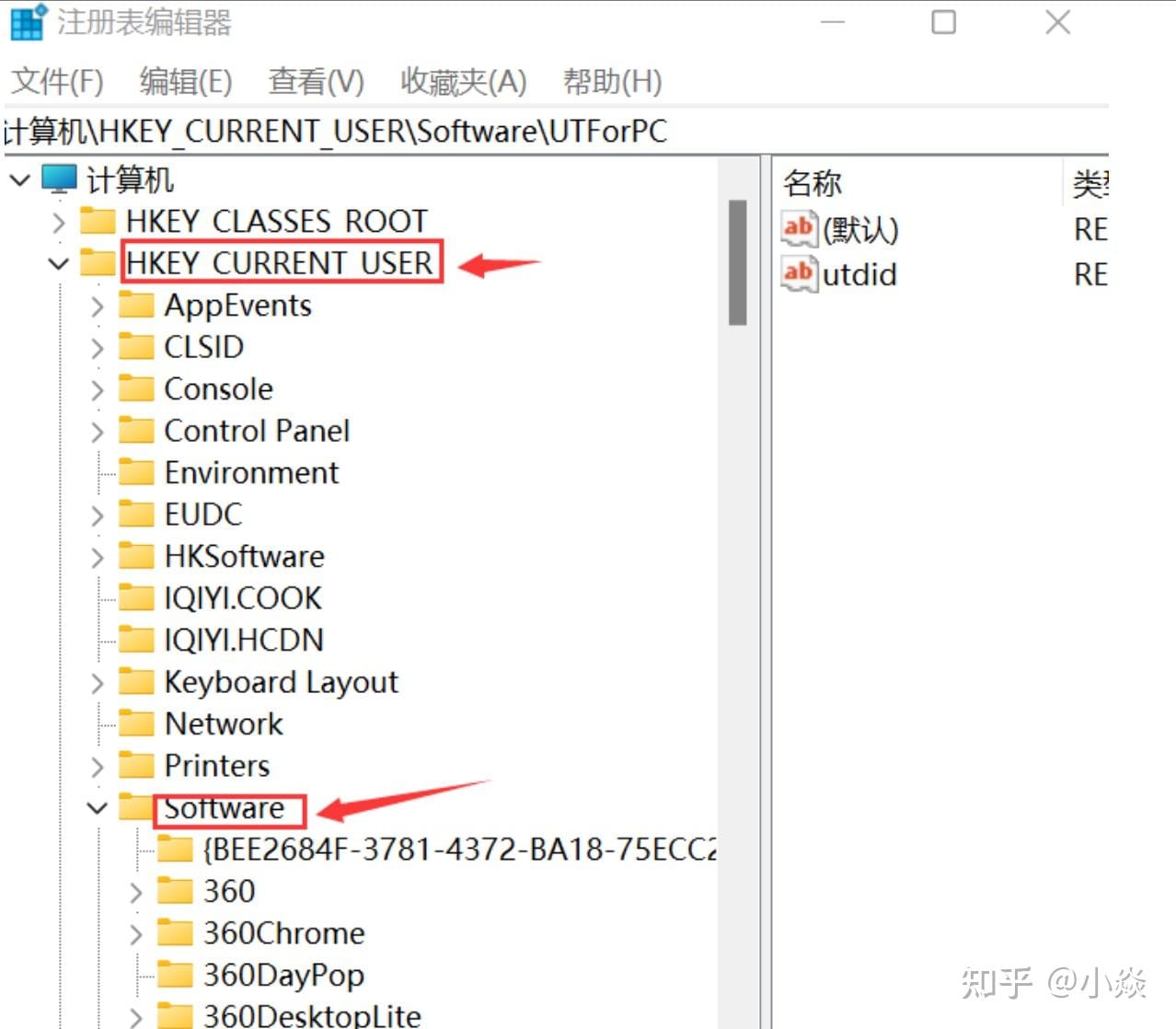Click the 360Chrome folder icon
Viewport: 1176px width, 1029px height.
(175, 933)
